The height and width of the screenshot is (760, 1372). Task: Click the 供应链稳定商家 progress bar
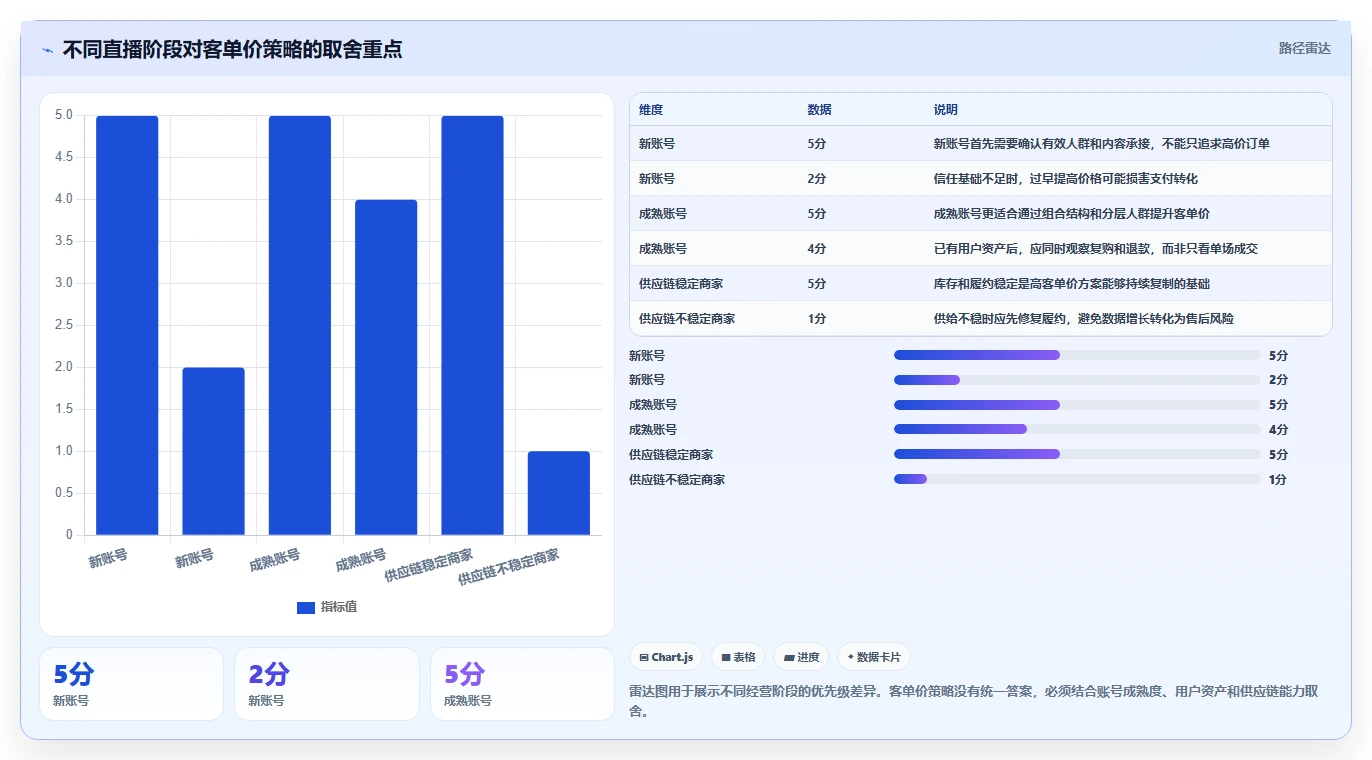(x=1077, y=454)
